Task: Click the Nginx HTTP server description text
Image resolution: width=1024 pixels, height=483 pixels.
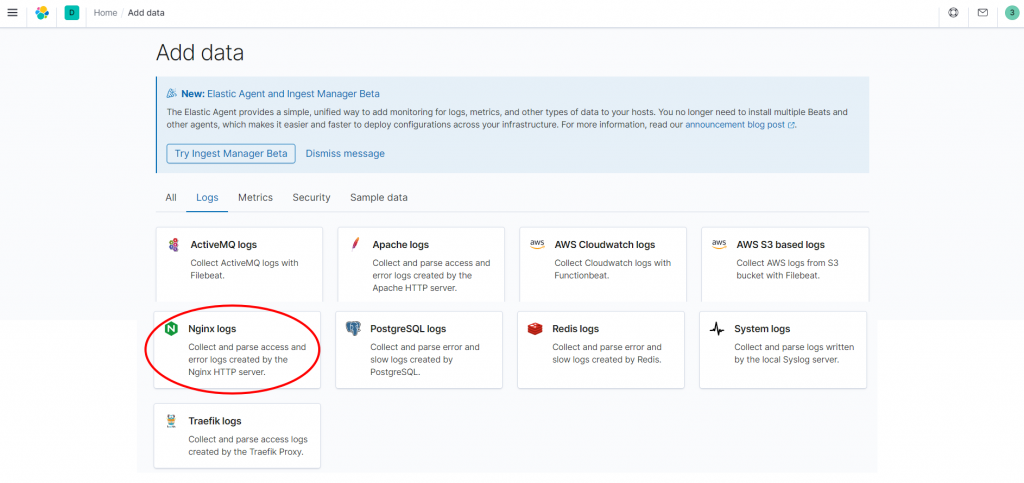Action: click(247, 360)
